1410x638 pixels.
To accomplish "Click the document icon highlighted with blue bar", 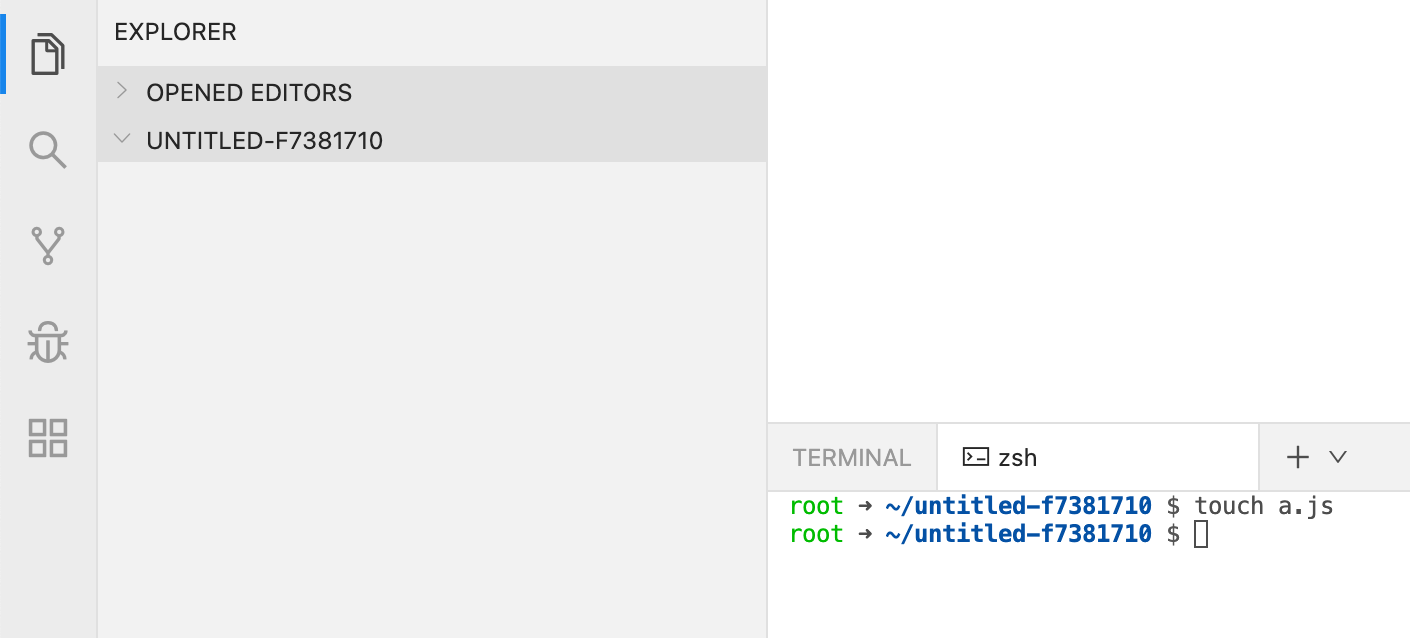I will coord(47,54).
